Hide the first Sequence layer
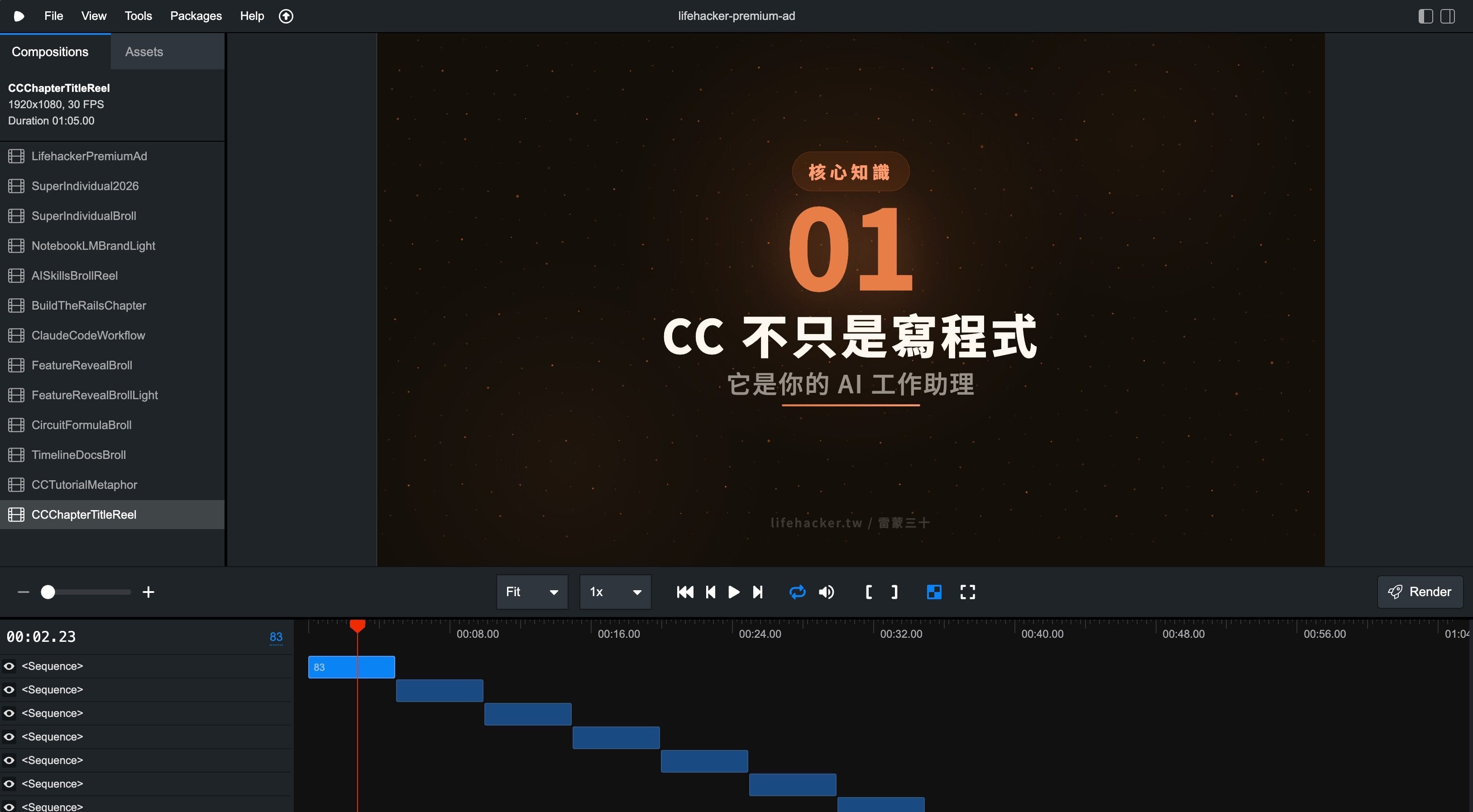 pos(9,666)
